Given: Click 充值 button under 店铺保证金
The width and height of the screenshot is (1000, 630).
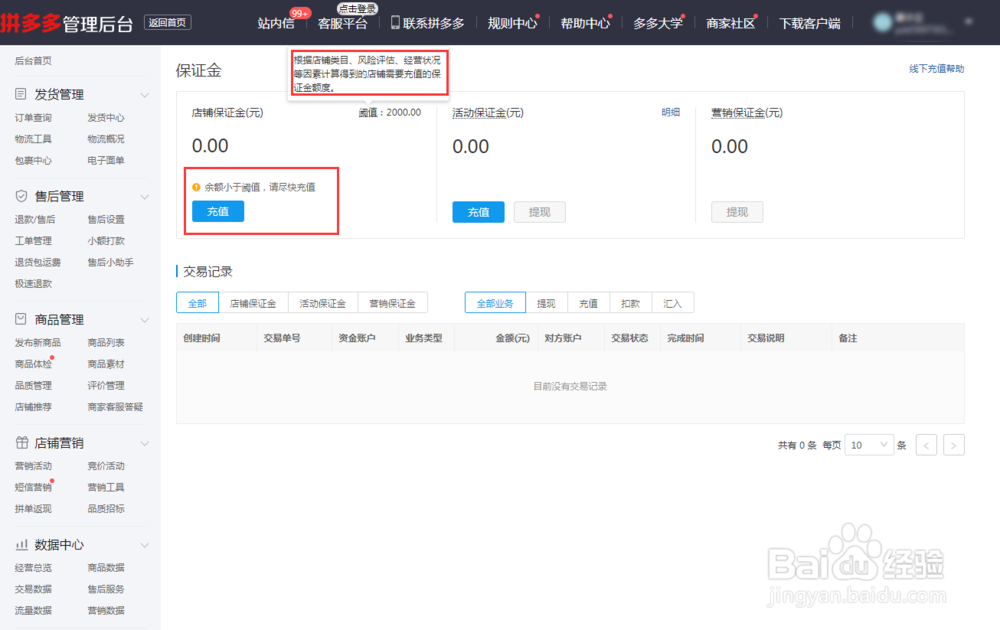Looking at the screenshot, I should click(x=217, y=211).
